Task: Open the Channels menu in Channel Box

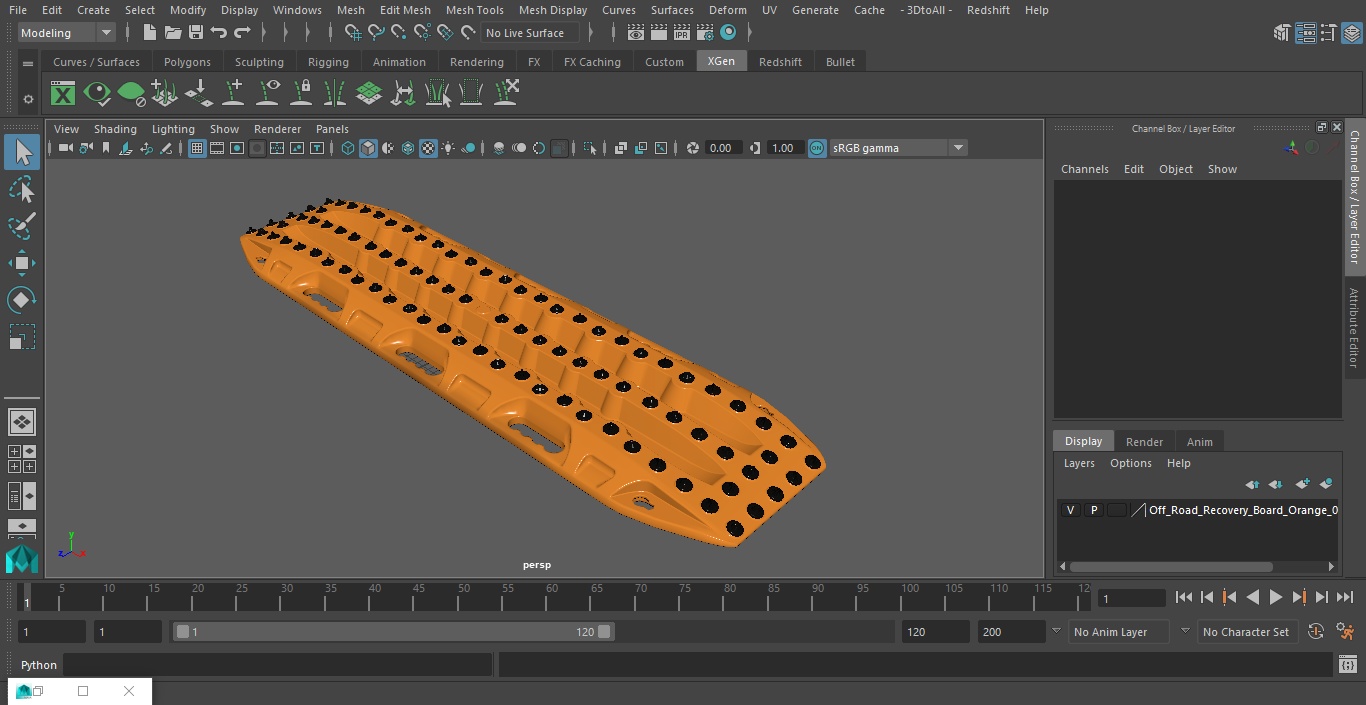Action: pos(1085,169)
